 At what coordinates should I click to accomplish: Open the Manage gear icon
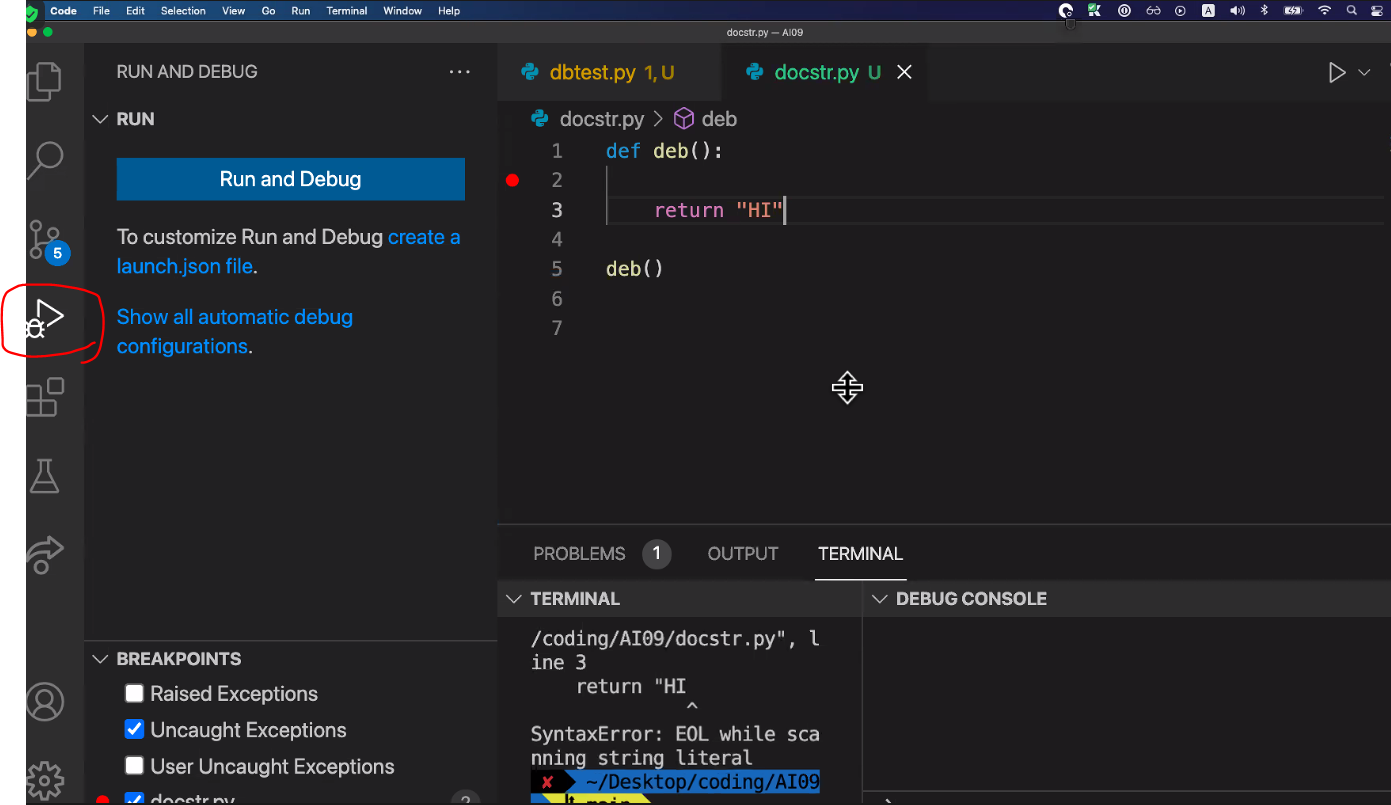click(45, 781)
